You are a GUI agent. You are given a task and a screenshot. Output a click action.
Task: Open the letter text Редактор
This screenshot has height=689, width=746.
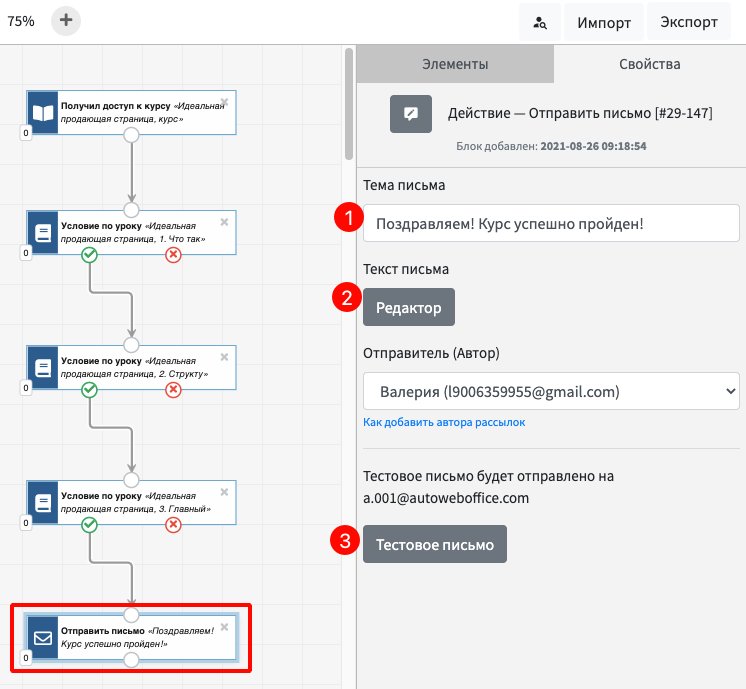[408, 308]
